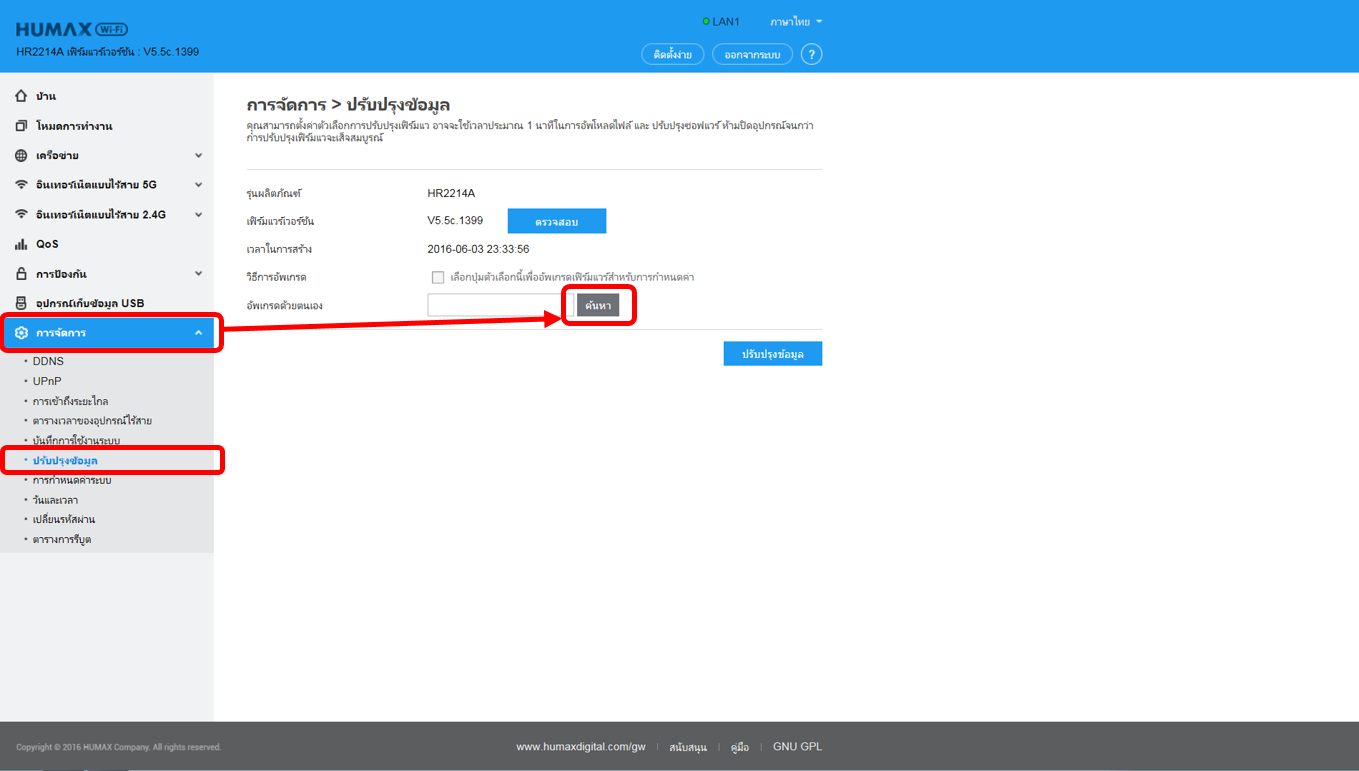The image size is (1359, 771).
Task: Select DDNS submenu item
Action: 48,361
